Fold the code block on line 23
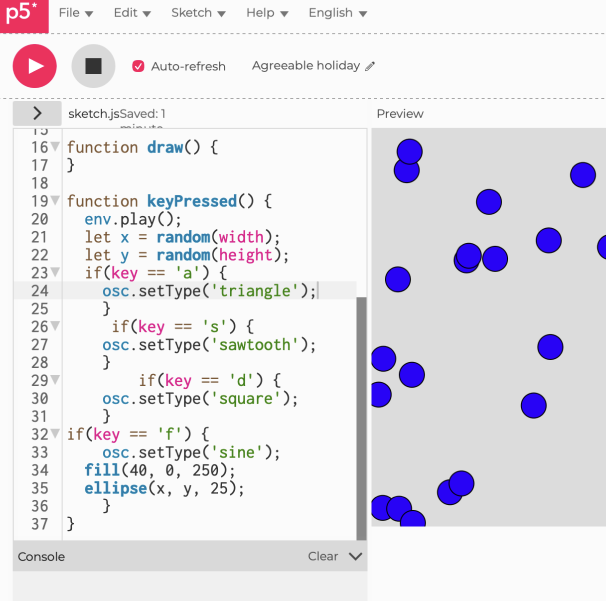 point(56,272)
